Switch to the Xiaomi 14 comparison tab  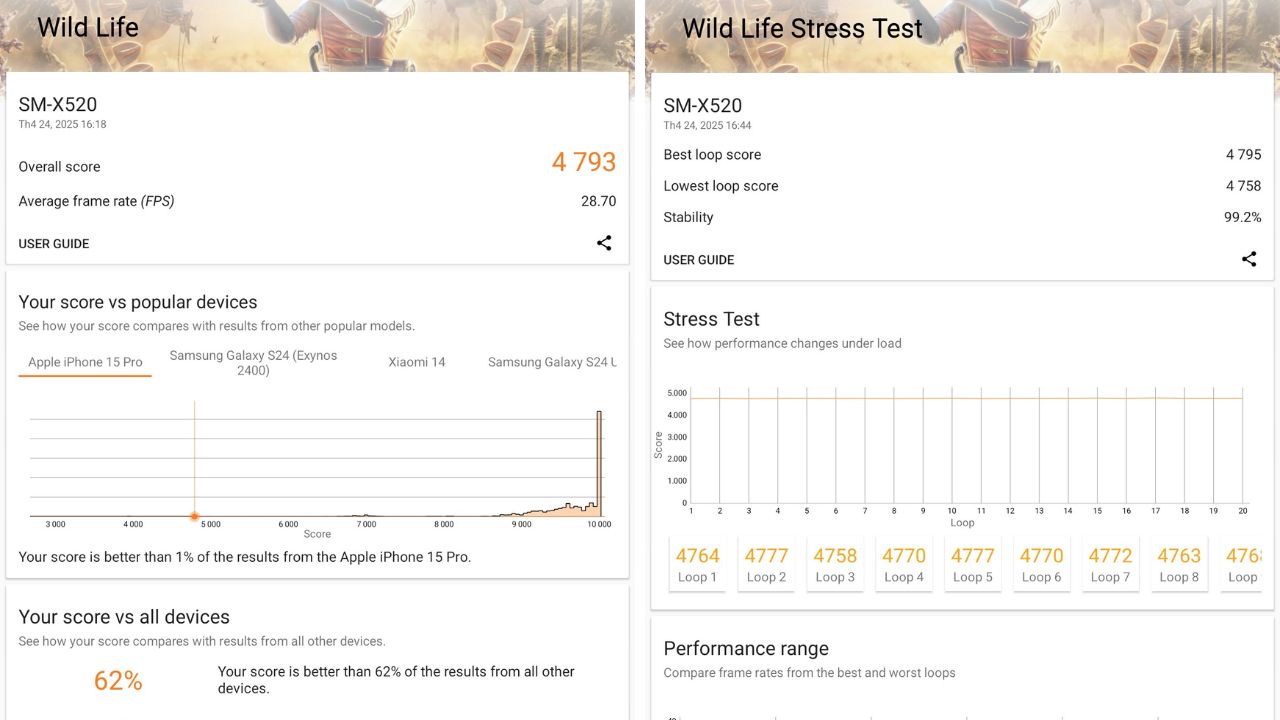(x=417, y=362)
